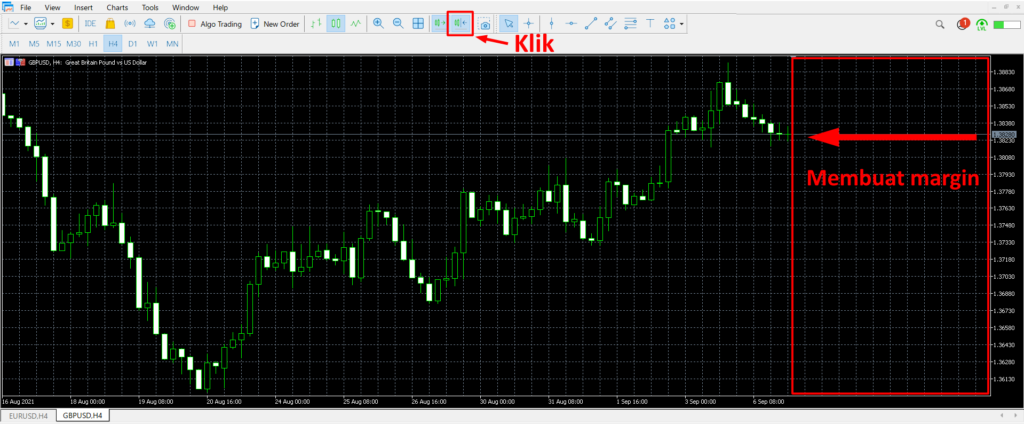The image size is (1024, 424).
Task: Click the GBPUSD, H4 chart title text
Action: pyautogui.click(x=87, y=62)
